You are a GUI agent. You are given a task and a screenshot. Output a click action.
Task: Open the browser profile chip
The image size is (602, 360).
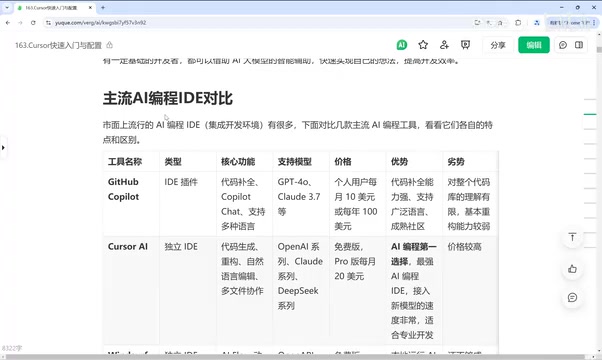pos(569,23)
